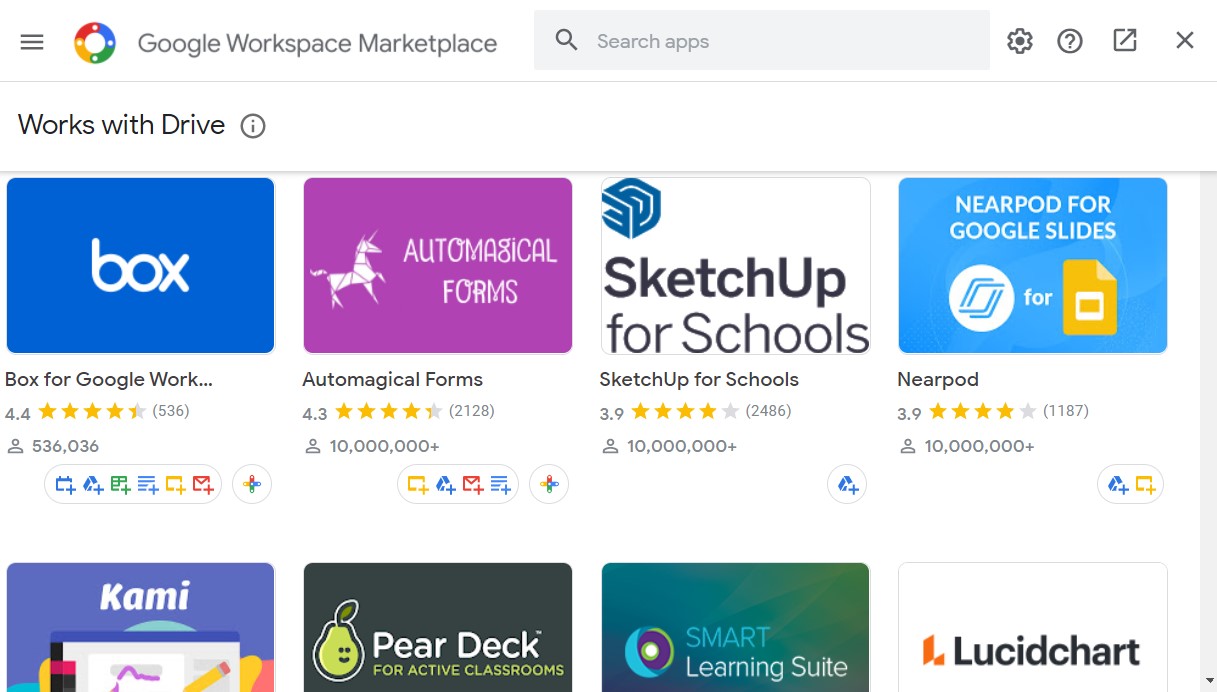Click Box's Slides add-on icon

click(176, 485)
